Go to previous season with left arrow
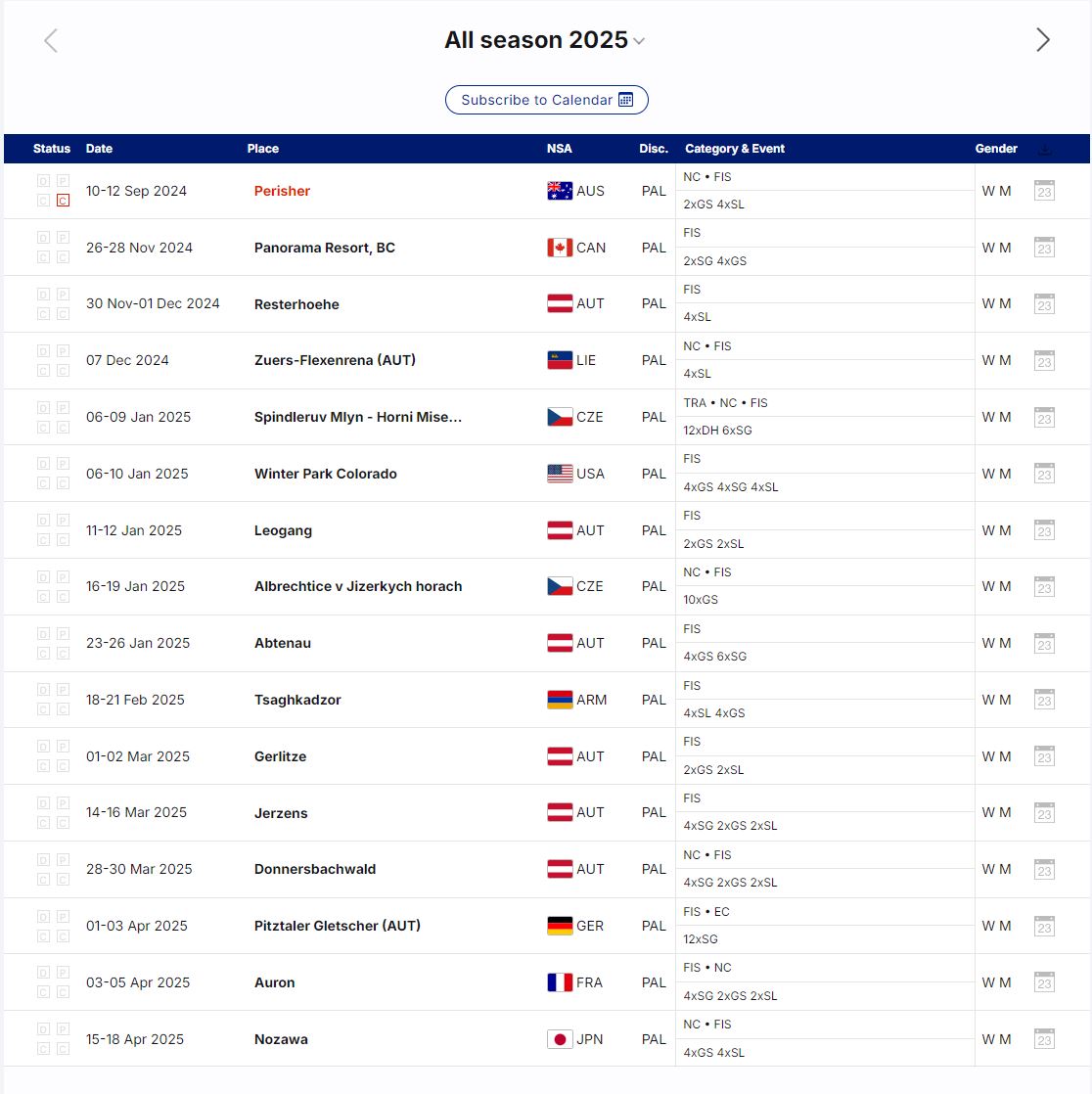Viewport: 1092px width, 1094px height. click(x=51, y=40)
